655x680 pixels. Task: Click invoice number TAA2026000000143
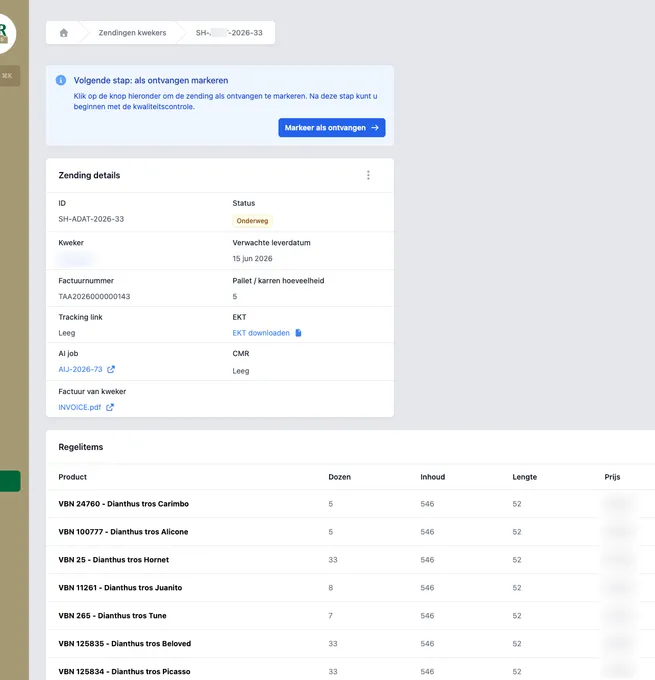[94, 297]
